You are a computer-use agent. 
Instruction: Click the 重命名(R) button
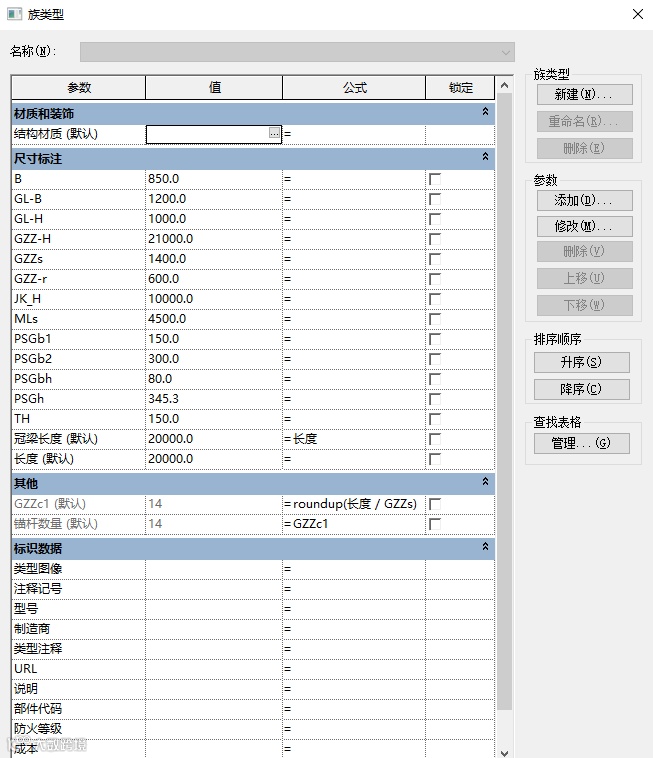(584, 121)
